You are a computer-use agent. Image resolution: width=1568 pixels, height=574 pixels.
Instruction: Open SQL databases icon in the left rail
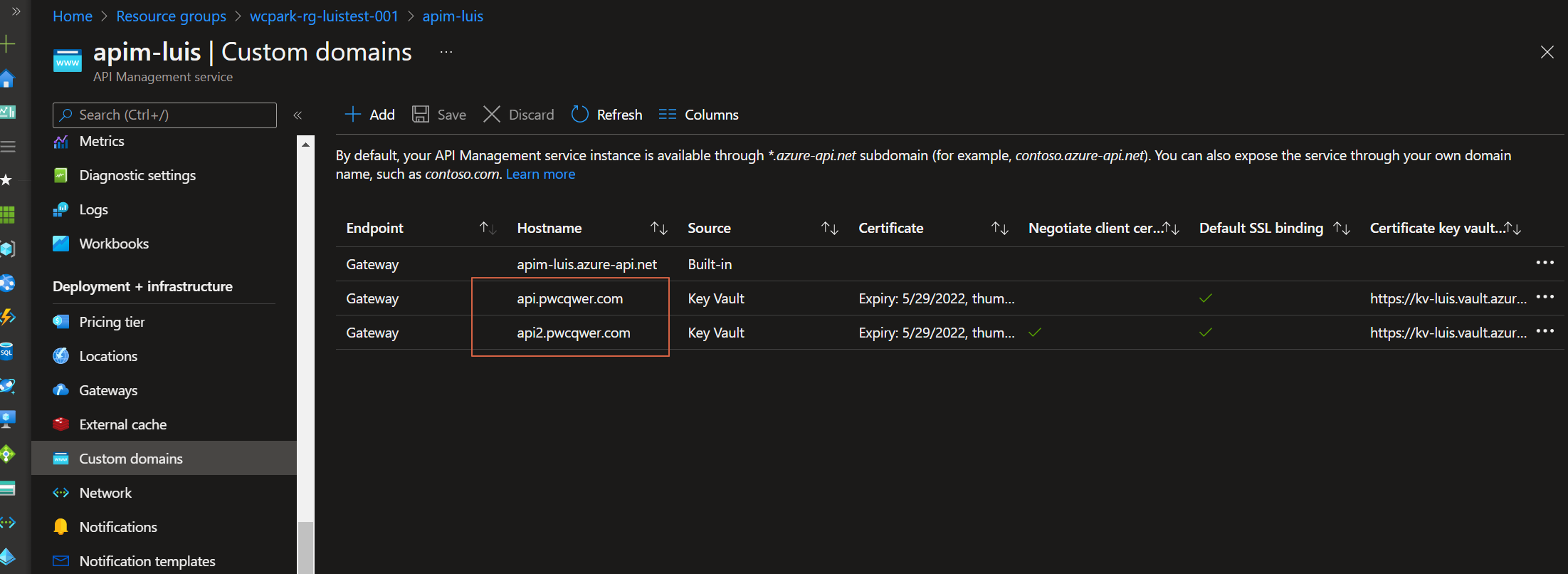tap(7, 352)
